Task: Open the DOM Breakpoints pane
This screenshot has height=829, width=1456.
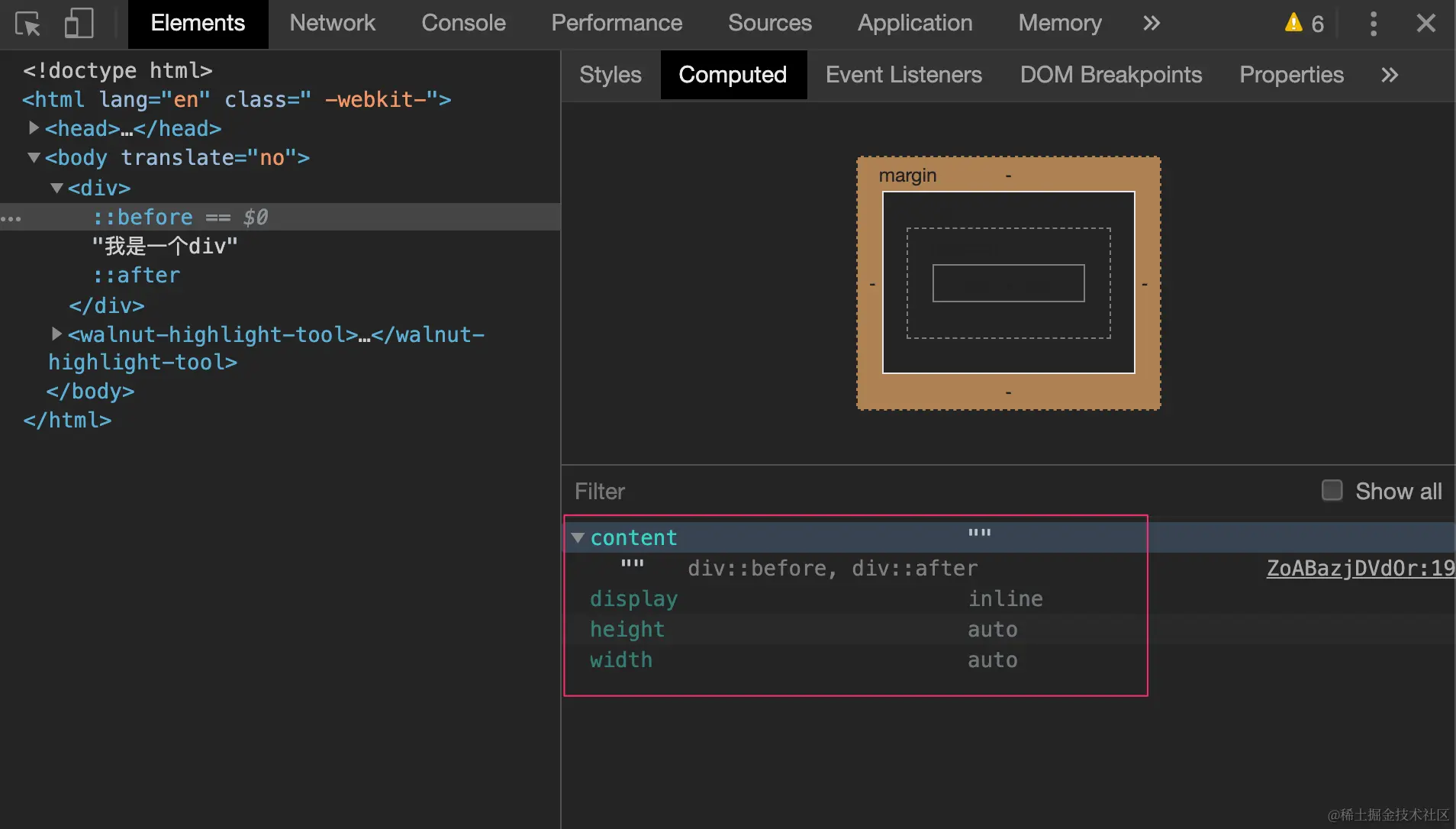Action: (1110, 75)
